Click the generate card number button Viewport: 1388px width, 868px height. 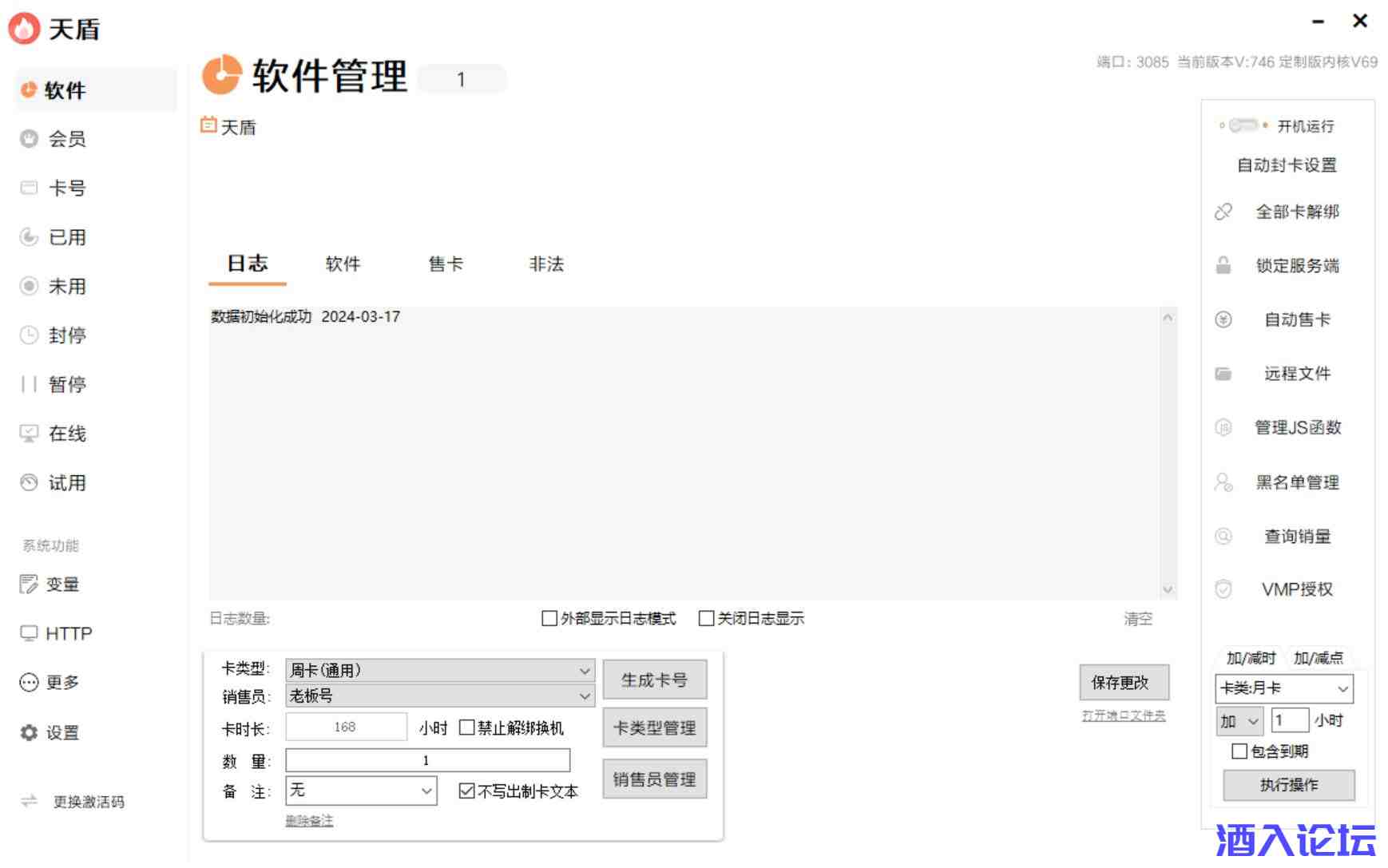click(x=654, y=680)
